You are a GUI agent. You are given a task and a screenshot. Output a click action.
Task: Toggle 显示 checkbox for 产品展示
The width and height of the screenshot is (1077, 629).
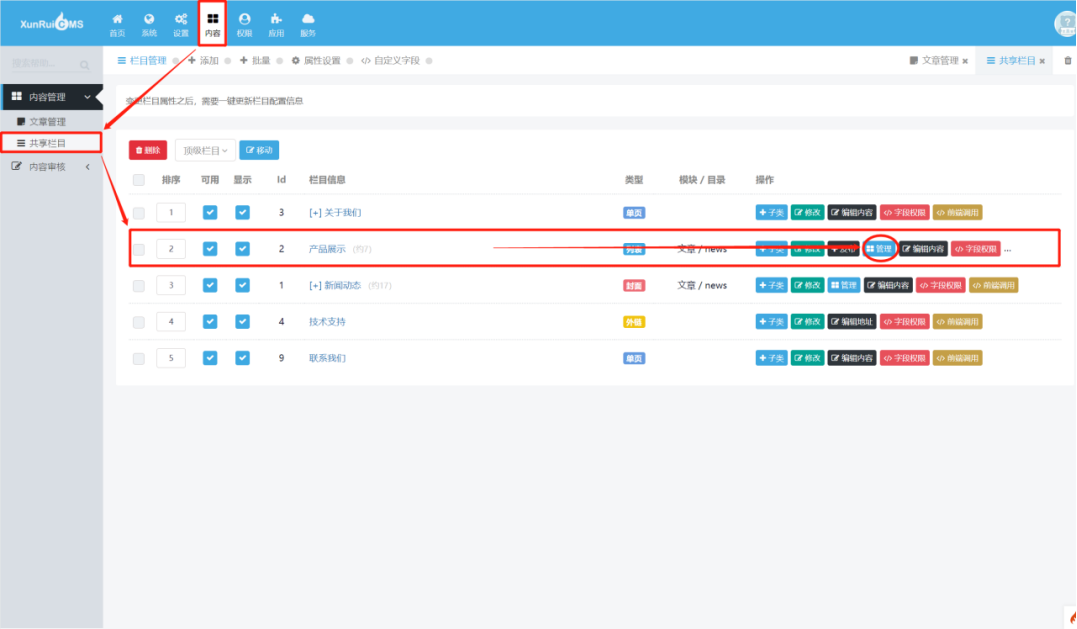(x=242, y=249)
